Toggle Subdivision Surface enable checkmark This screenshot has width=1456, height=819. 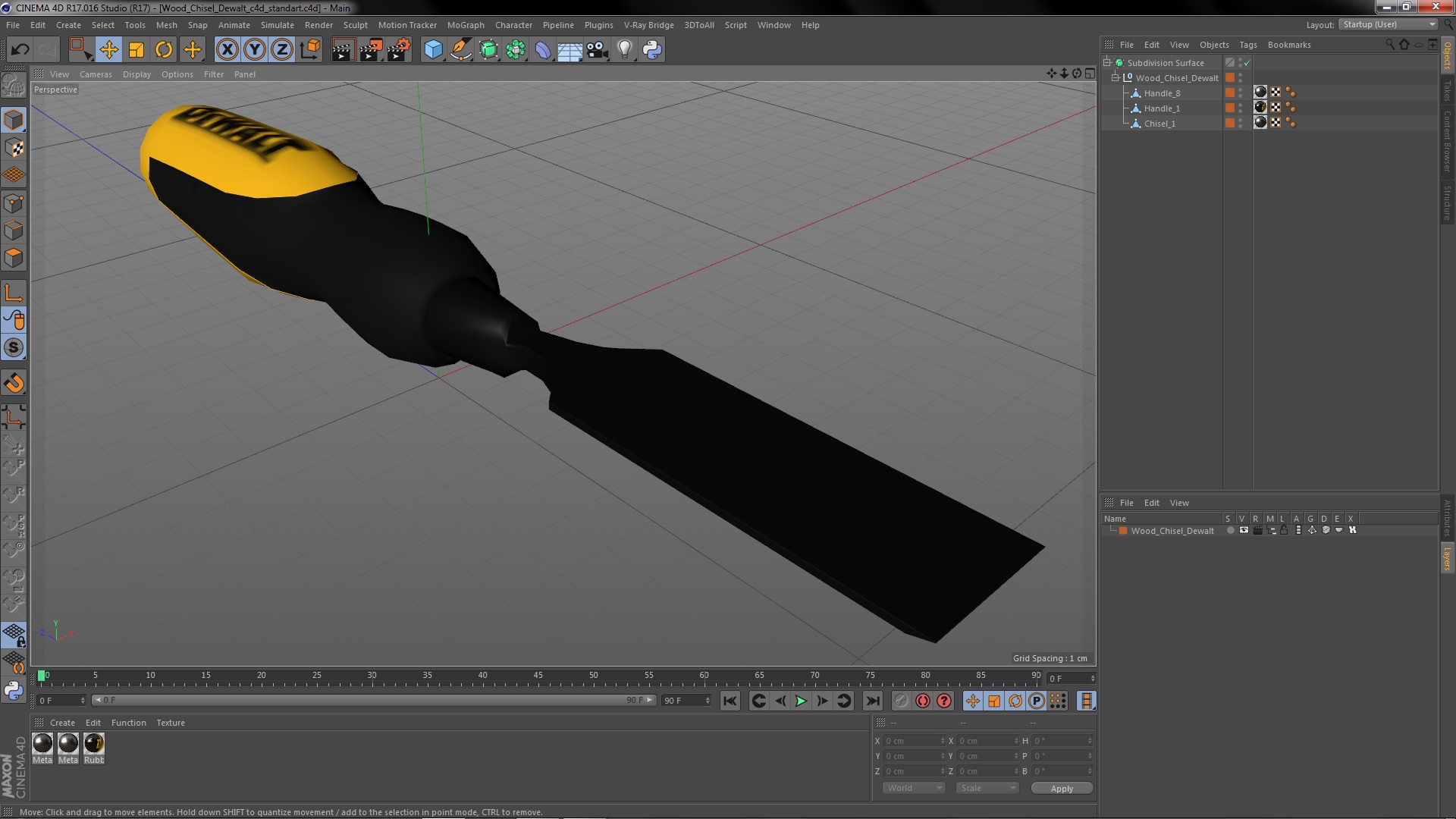click(x=1247, y=63)
